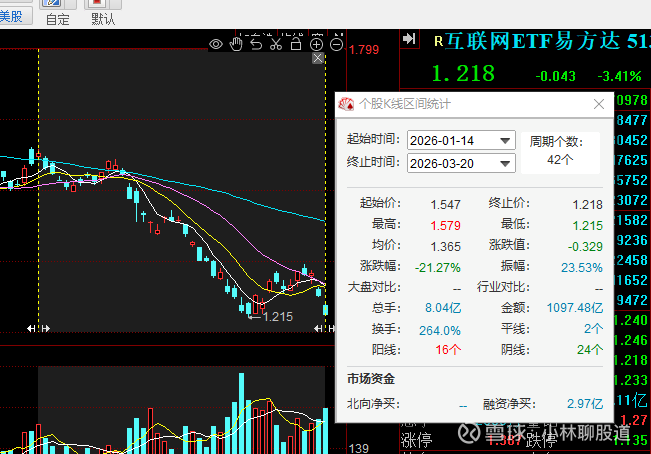The image size is (651, 454).
Task: Click the left range boundary handle arrows
Action: [x=39, y=329]
